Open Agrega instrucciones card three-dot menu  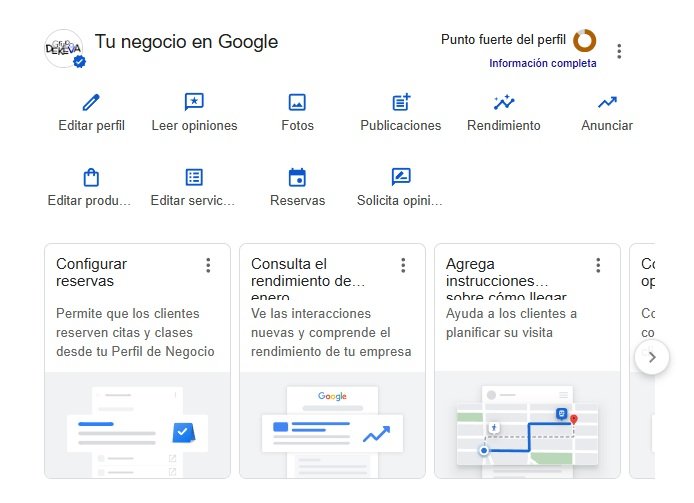(598, 265)
